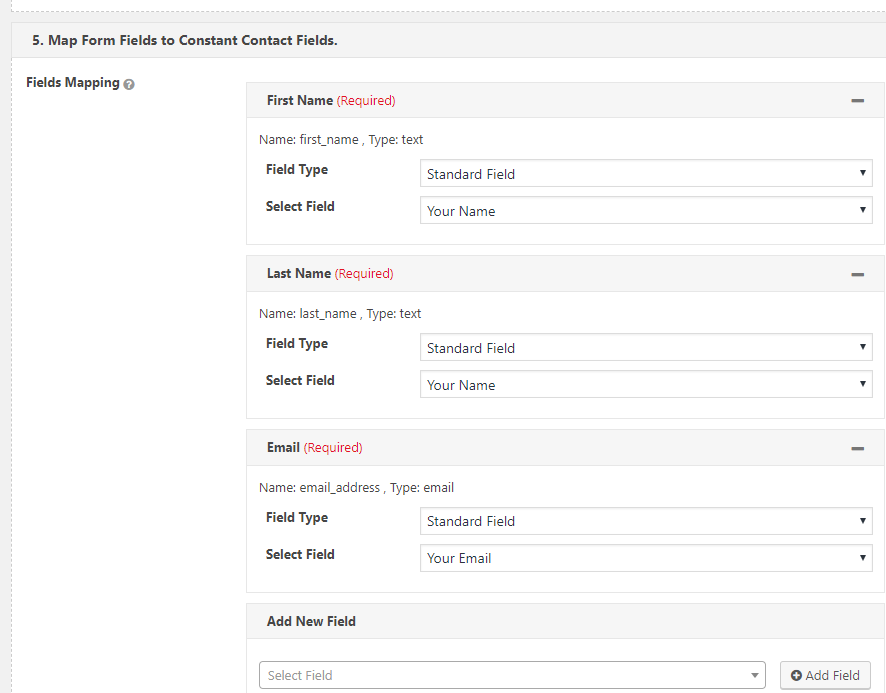The width and height of the screenshot is (886, 693).
Task: Click the Add New Field heading
Action: pyautogui.click(x=311, y=621)
